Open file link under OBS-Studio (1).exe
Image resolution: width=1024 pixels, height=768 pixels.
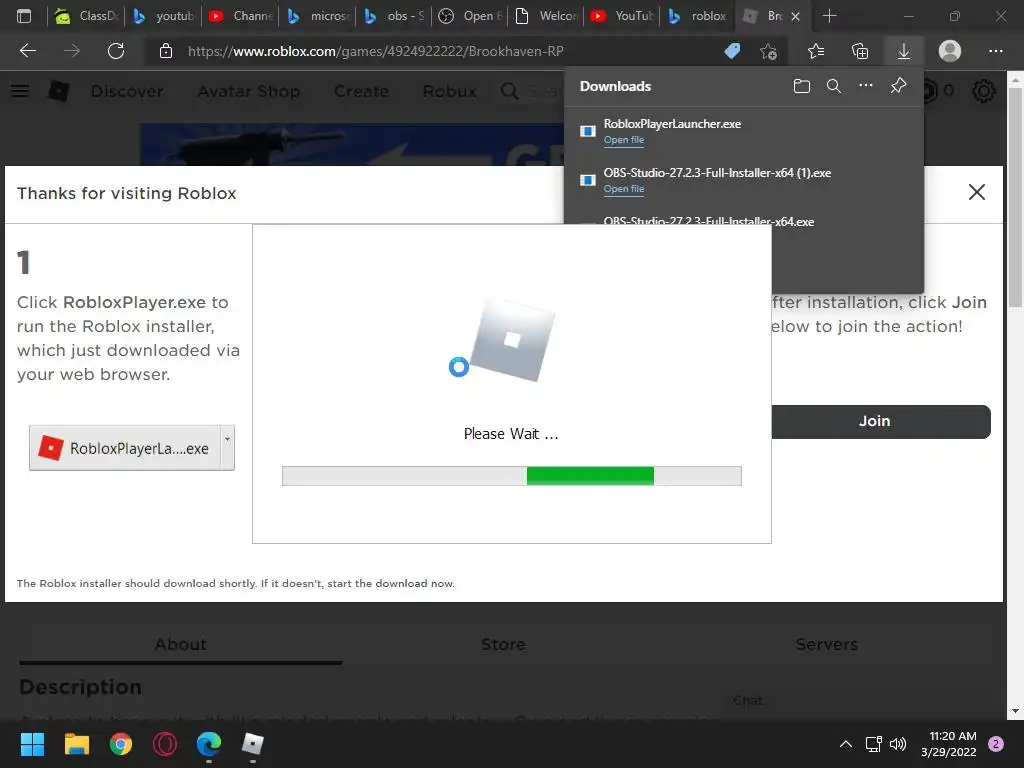(624, 189)
